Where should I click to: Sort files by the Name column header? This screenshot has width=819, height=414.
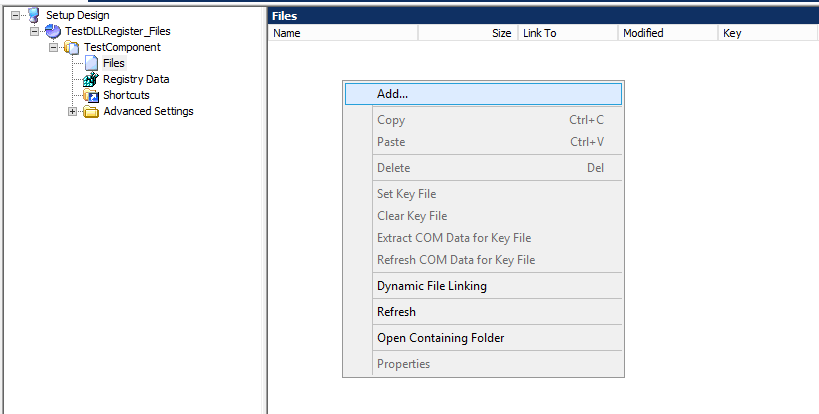(x=344, y=33)
